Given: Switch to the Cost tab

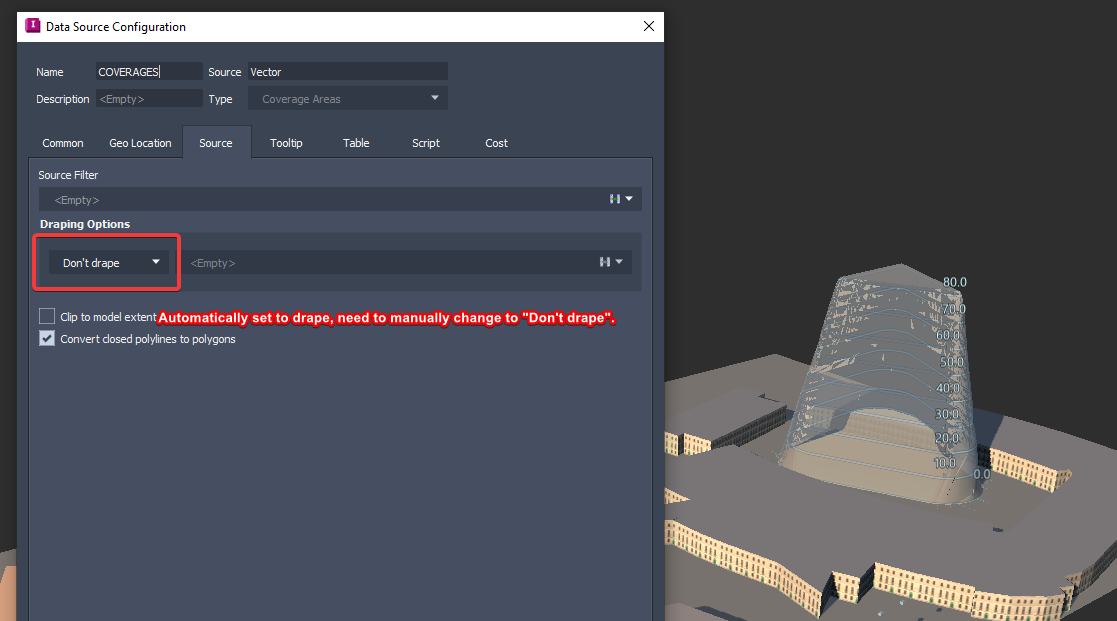Looking at the screenshot, I should pos(495,142).
